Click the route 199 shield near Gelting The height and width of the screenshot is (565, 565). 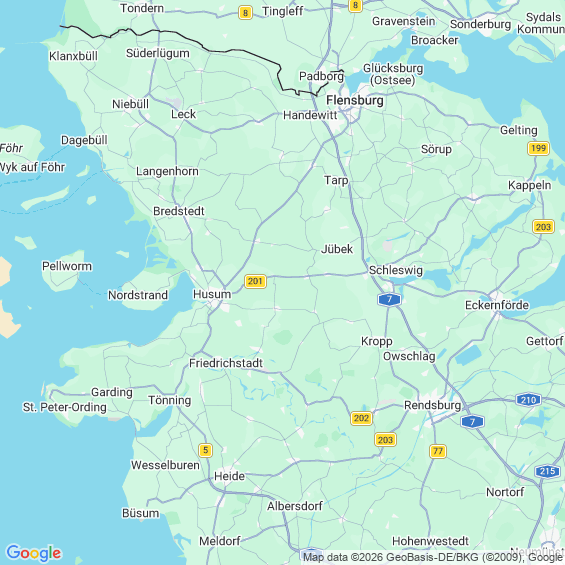(538, 148)
